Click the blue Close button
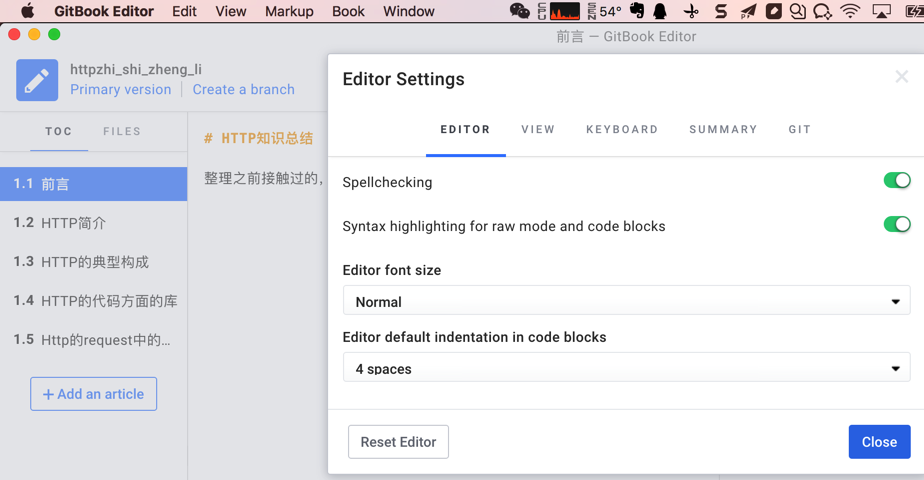The image size is (924, 480). 879,442
